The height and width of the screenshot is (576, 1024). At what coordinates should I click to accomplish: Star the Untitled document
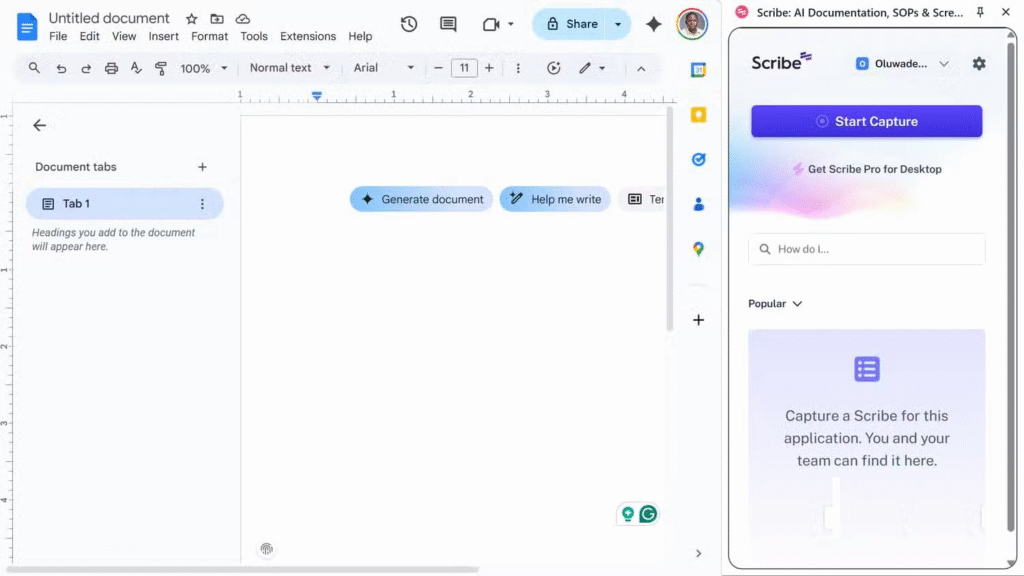(x=192, y=19)
